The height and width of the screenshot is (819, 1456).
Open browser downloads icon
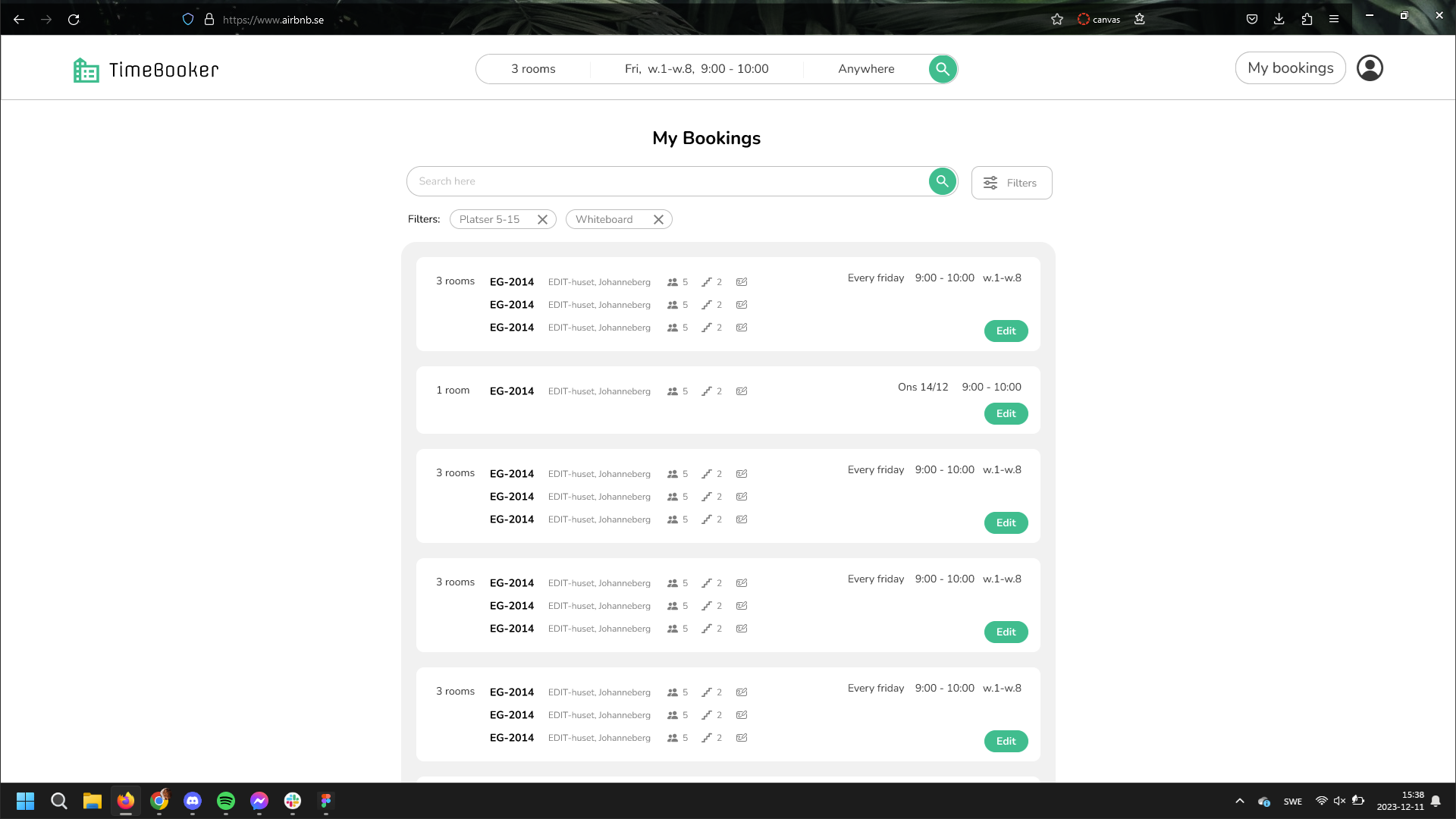point(1279,20)
